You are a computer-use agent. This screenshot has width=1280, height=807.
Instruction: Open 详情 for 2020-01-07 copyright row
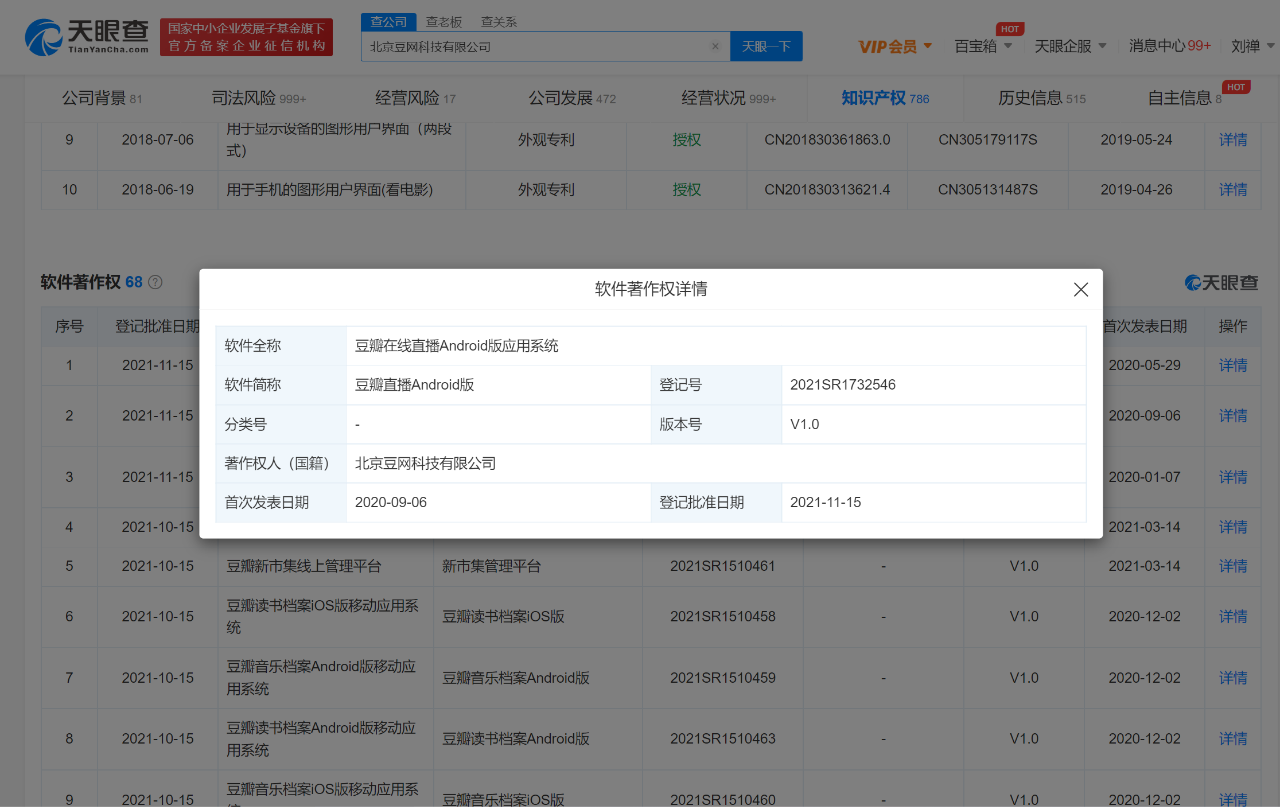pos(1233,477)
